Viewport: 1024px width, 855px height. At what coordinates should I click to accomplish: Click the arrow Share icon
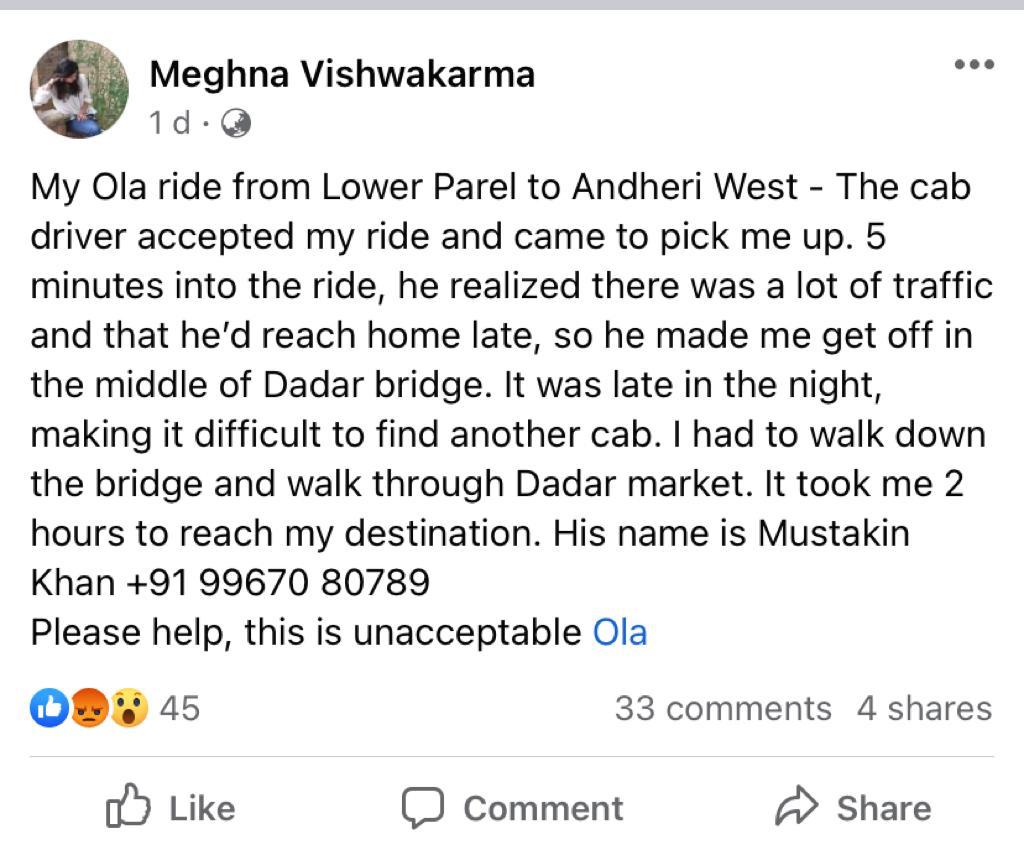click(x=796, y=807)
